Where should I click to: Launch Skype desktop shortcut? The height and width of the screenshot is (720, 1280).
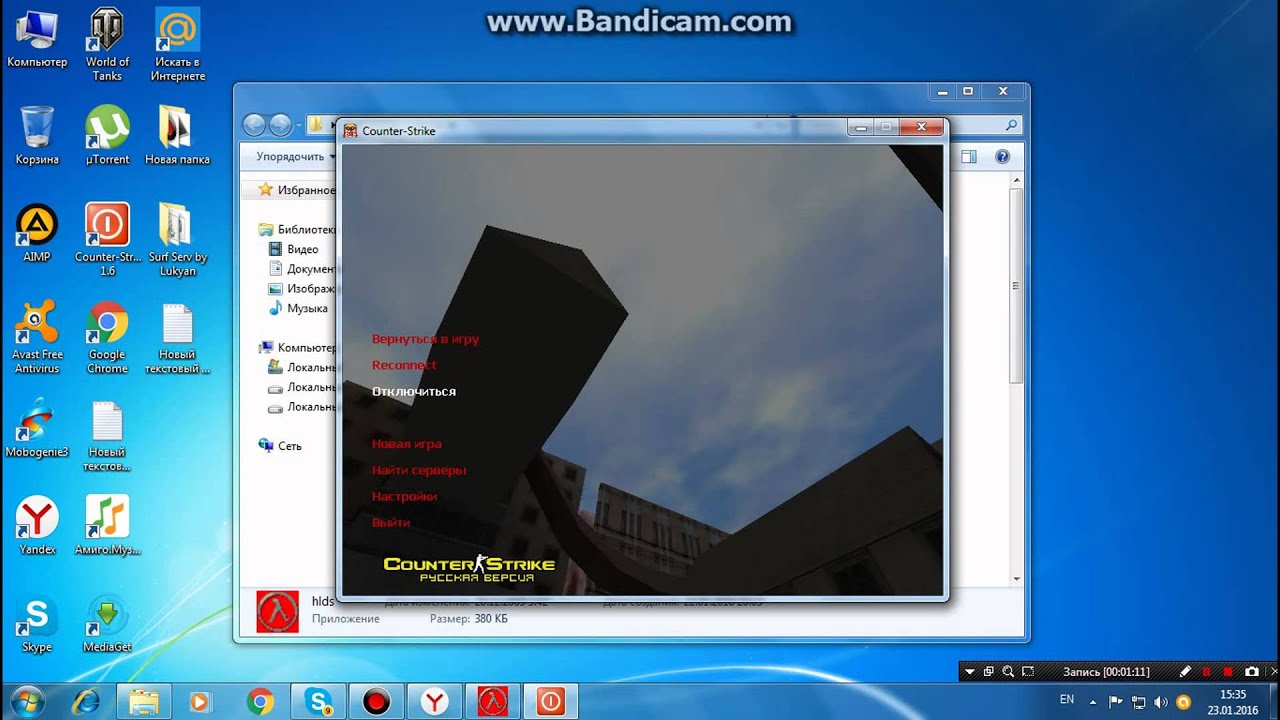coord(37,624)
